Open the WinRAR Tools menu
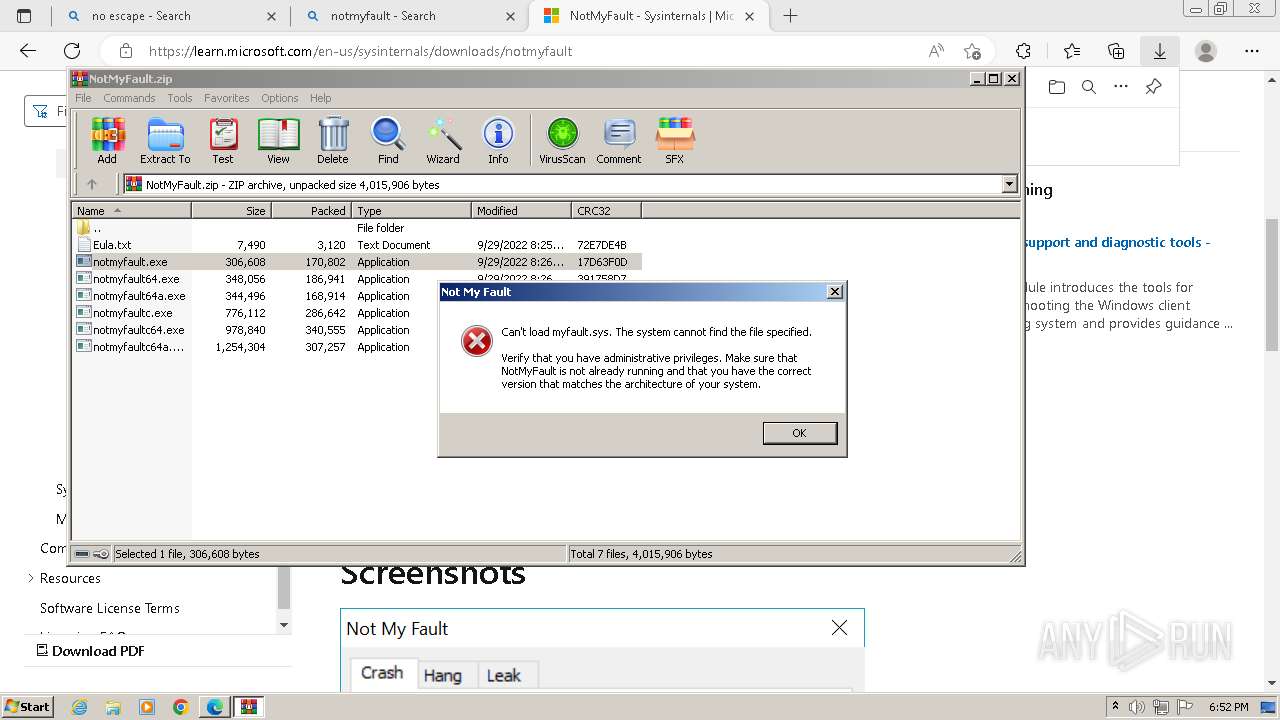The width and height of the screenshot is (1280, 720). (180, 98)
